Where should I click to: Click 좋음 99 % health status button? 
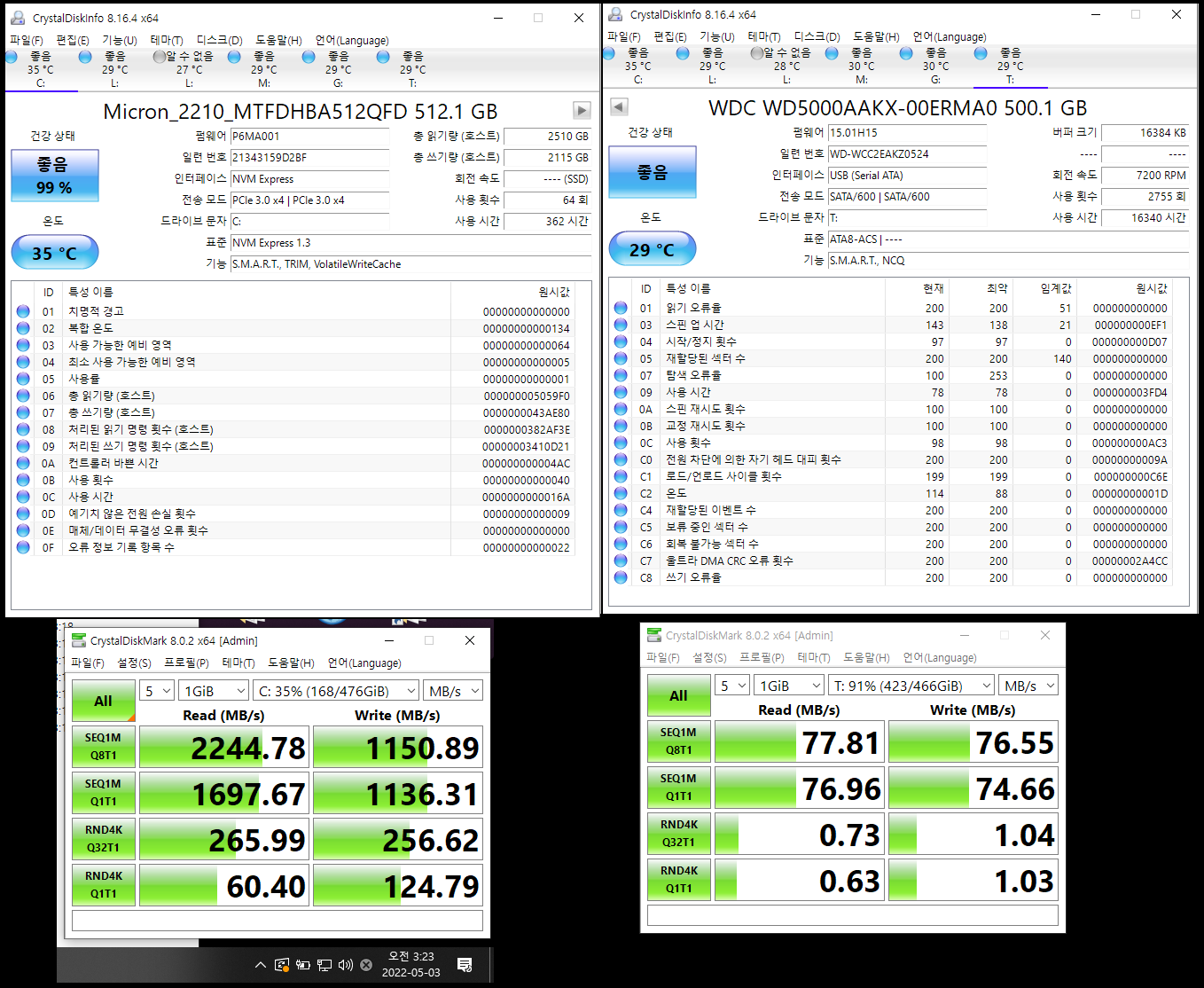(x=55, y=176)
